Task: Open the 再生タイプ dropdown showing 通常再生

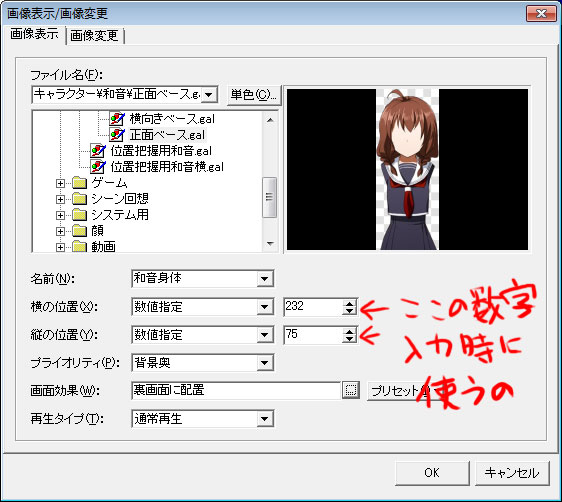Action: [x=265, y=419]
